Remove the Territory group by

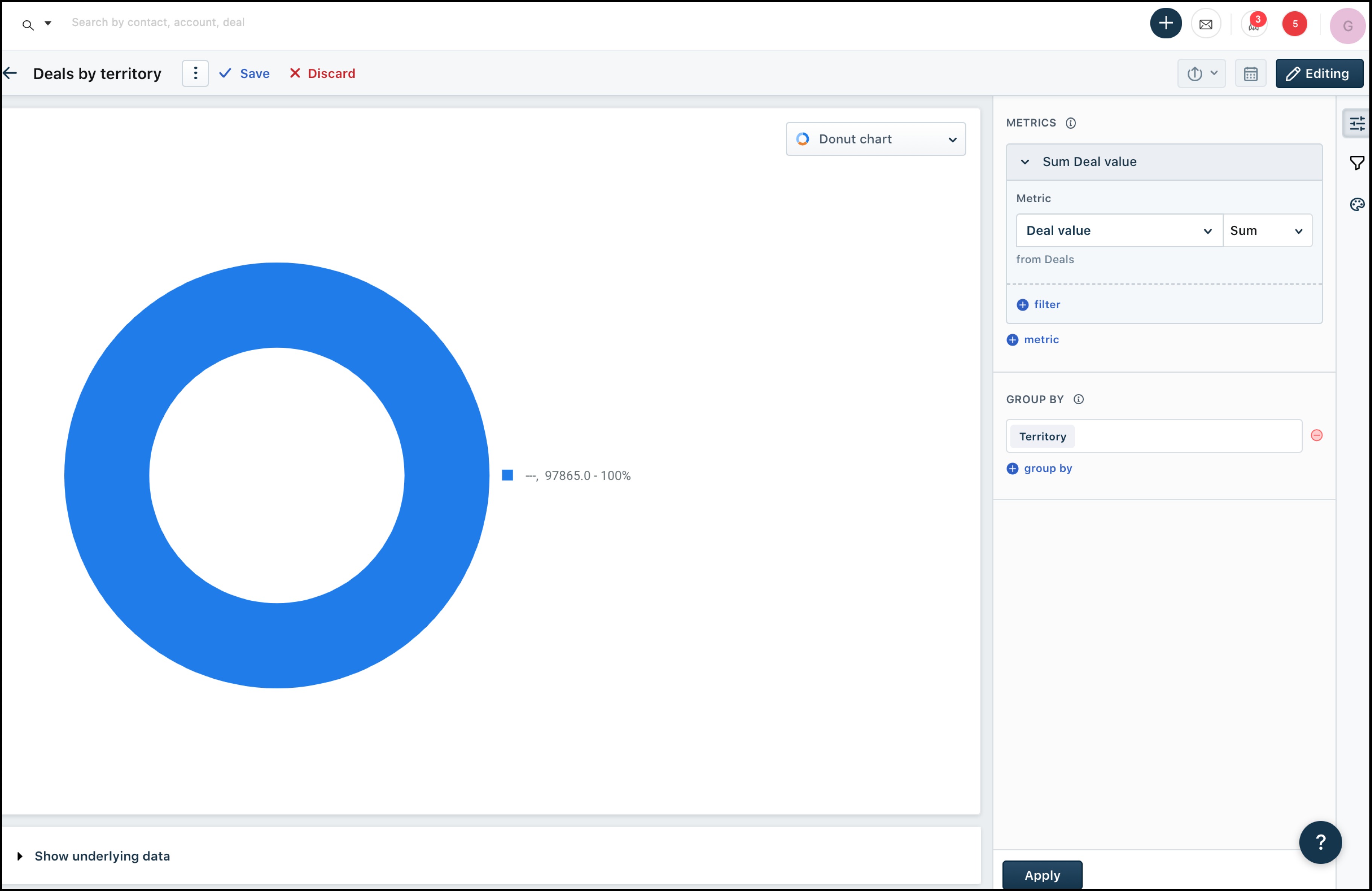pos(1316,436)
